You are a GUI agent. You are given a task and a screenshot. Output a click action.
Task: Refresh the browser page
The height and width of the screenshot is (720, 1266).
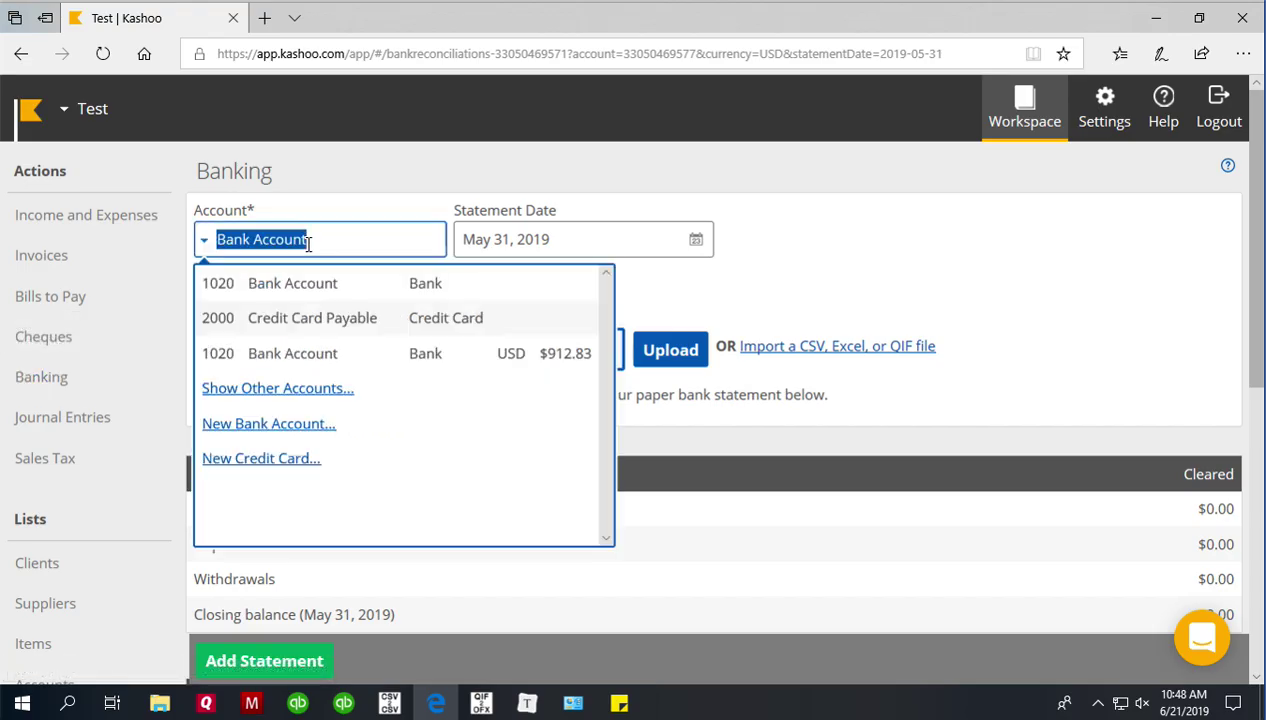pos(103,54)
